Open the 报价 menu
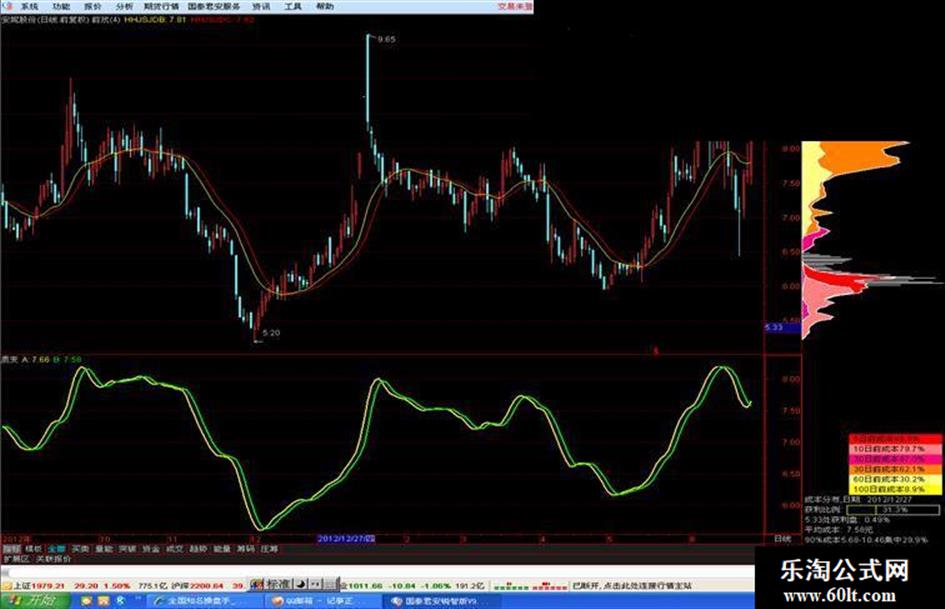Image resolution: width=945 pixels, height=609 pixels. [93, 6]
